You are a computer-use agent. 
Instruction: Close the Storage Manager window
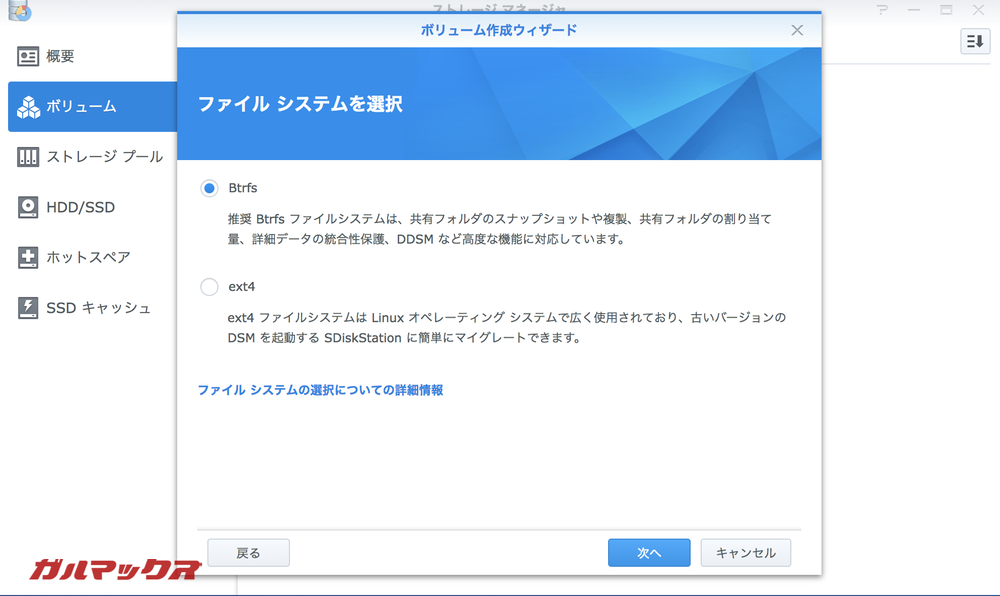pos(977,10)
